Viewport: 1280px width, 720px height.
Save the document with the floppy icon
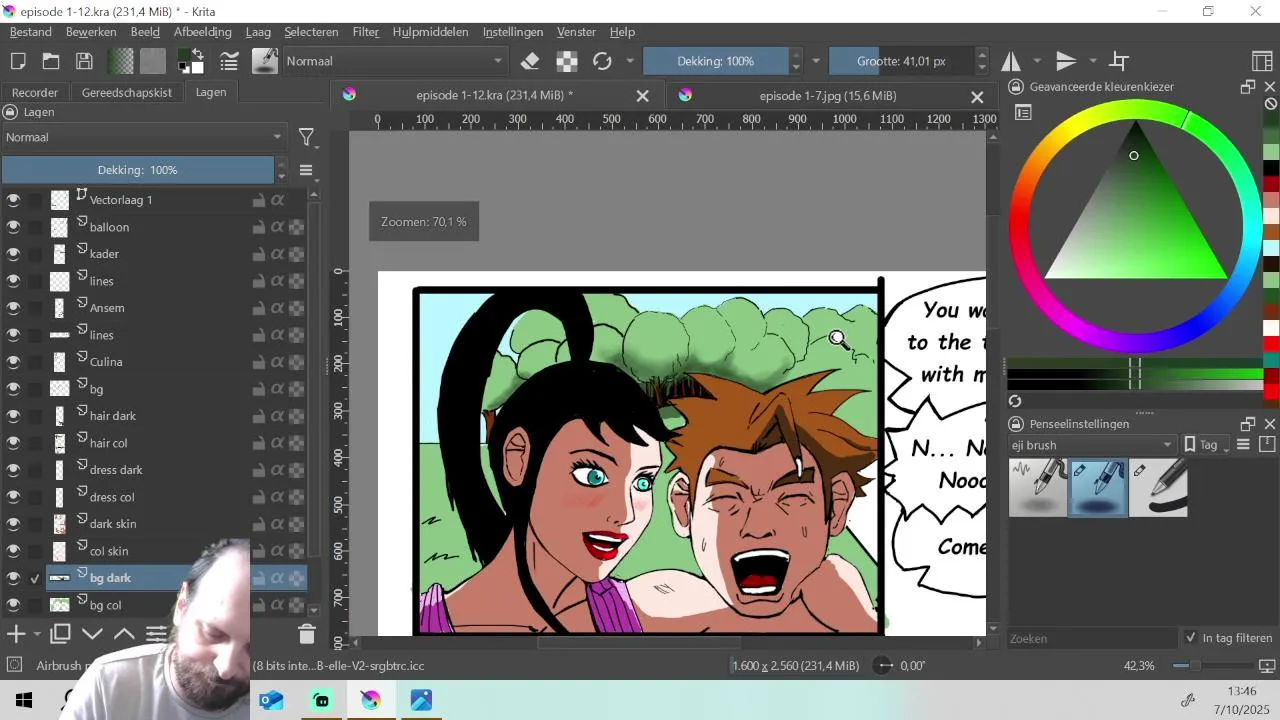84,61
